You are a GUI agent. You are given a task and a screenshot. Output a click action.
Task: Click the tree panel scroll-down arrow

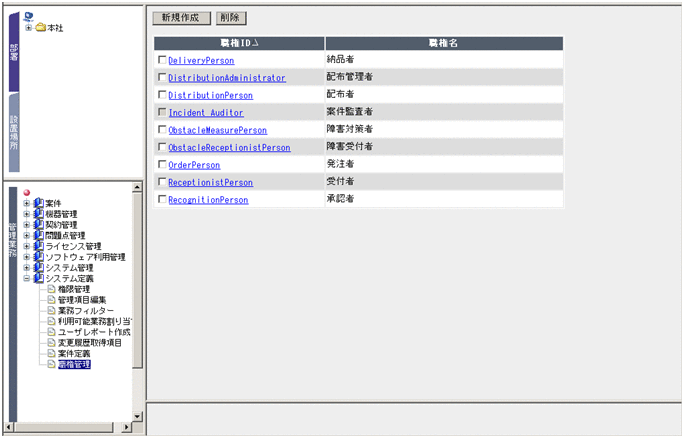pos(137,416)
